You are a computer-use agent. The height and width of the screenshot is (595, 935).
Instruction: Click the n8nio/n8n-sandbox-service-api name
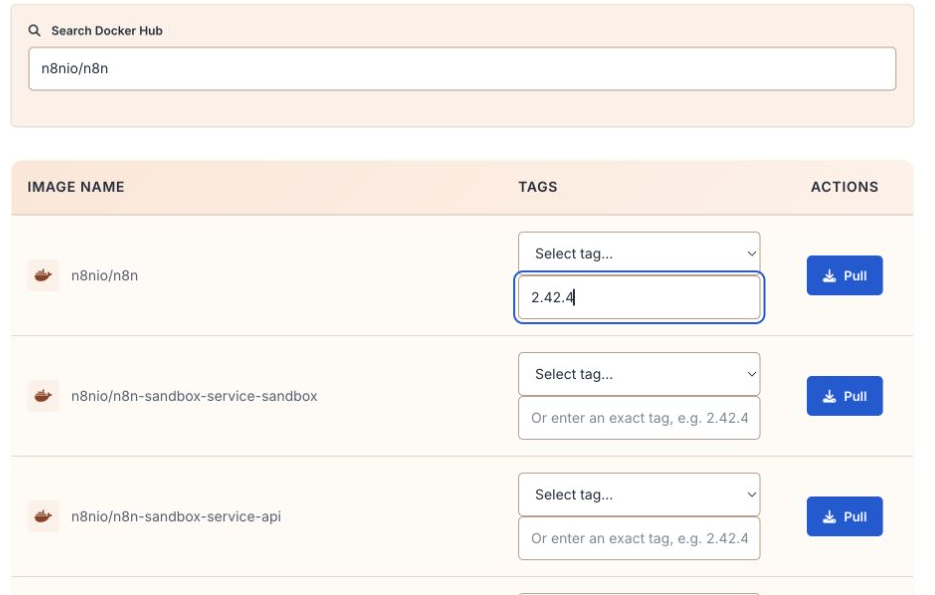(x=176, y=516)
